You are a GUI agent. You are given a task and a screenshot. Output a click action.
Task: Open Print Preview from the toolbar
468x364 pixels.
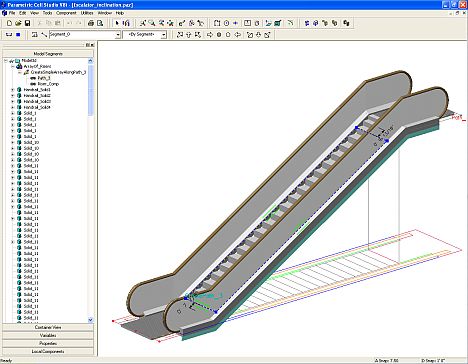pyautogui.click(x=100, y=23)
